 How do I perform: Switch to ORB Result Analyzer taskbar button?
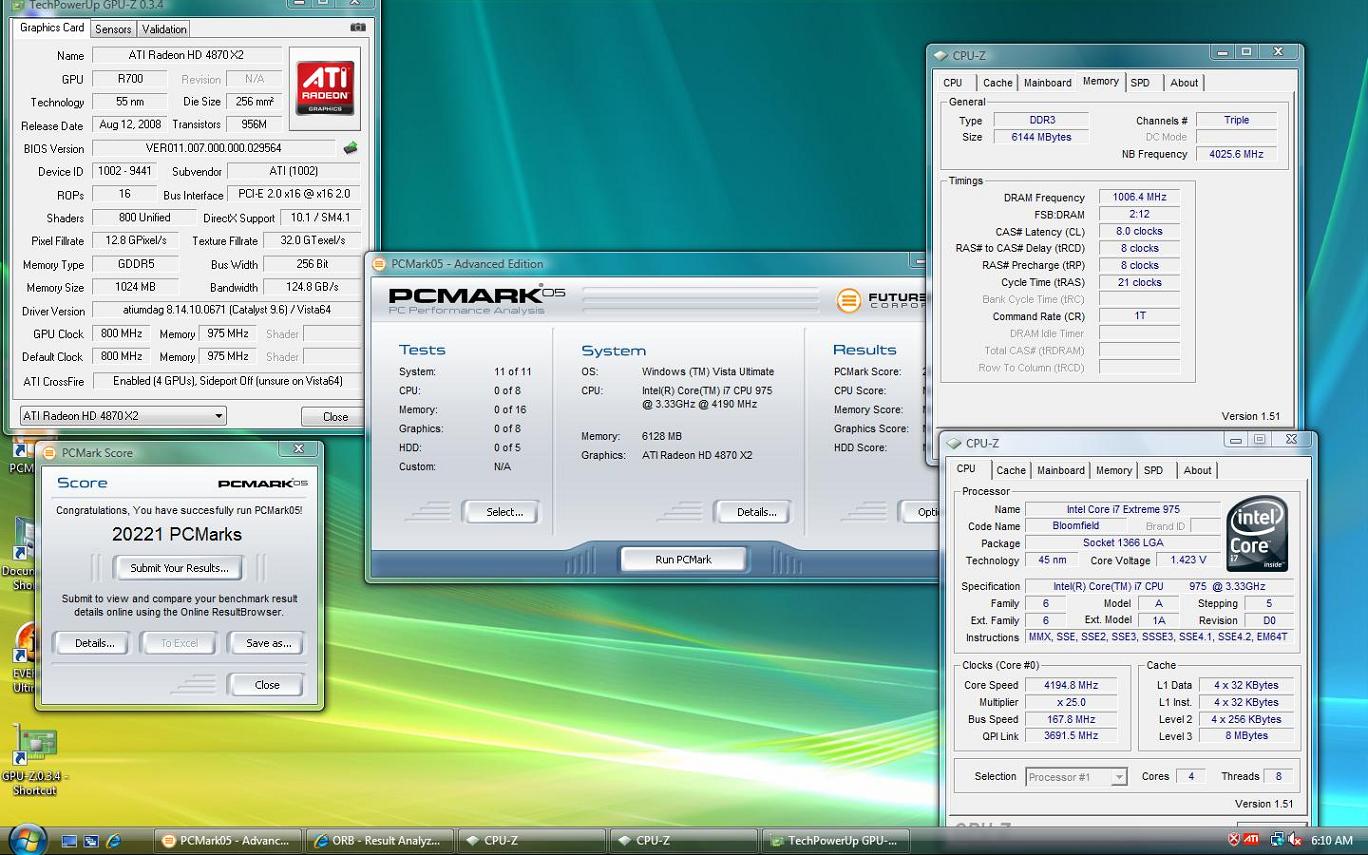pos(378,841)
